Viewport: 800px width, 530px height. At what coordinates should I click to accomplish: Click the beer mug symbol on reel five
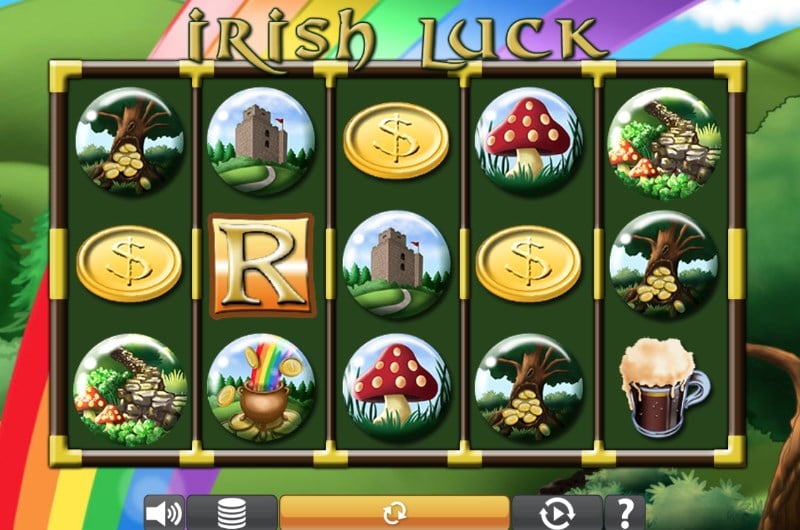pos(663,387)
